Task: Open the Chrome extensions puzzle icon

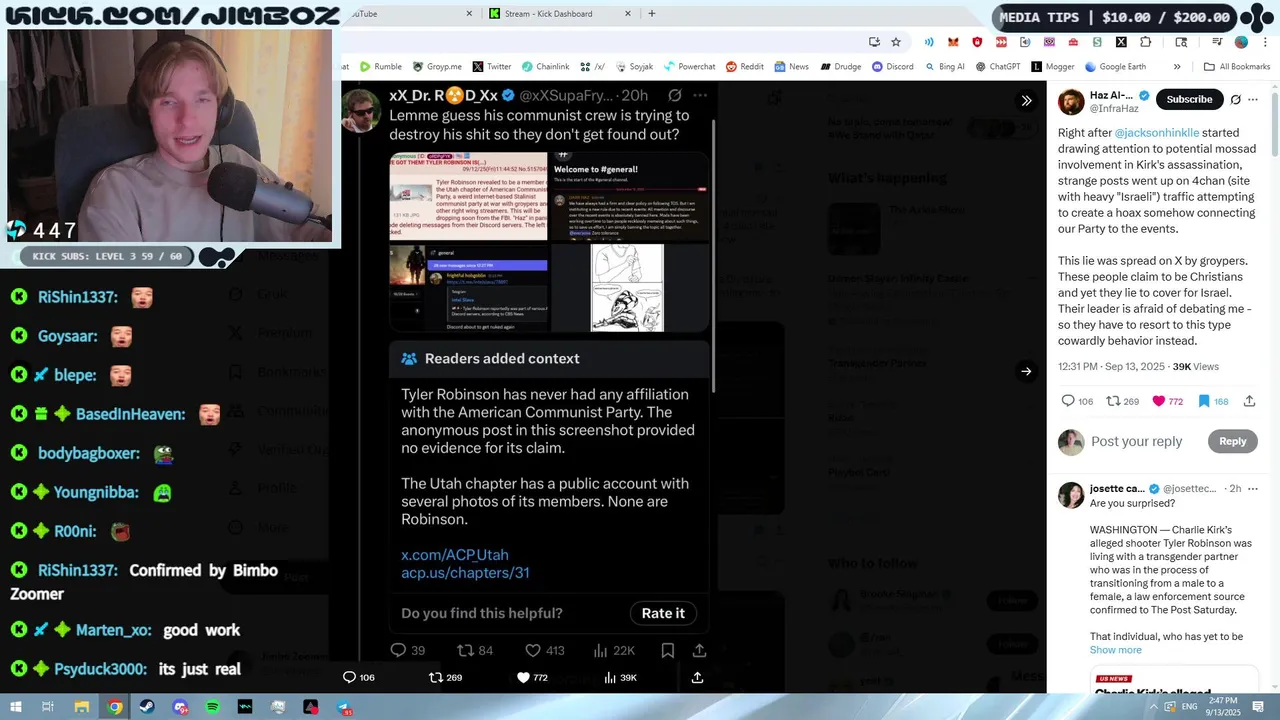Action: pos(1145,42)
